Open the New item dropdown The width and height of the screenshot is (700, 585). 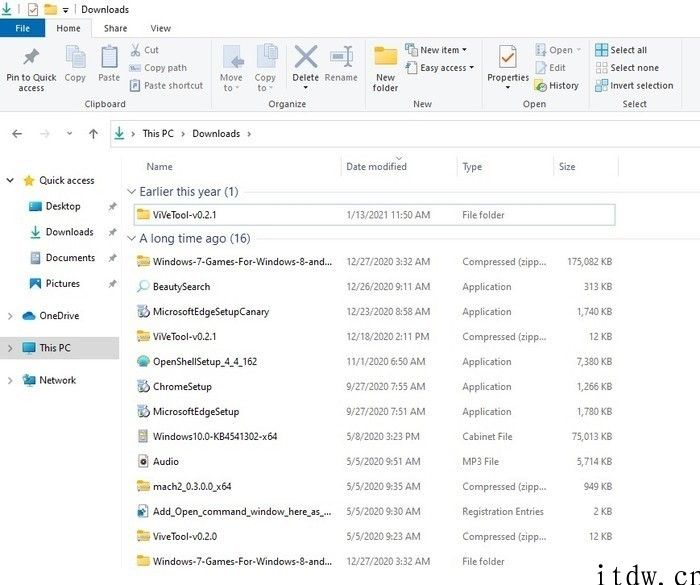(436, 50)
